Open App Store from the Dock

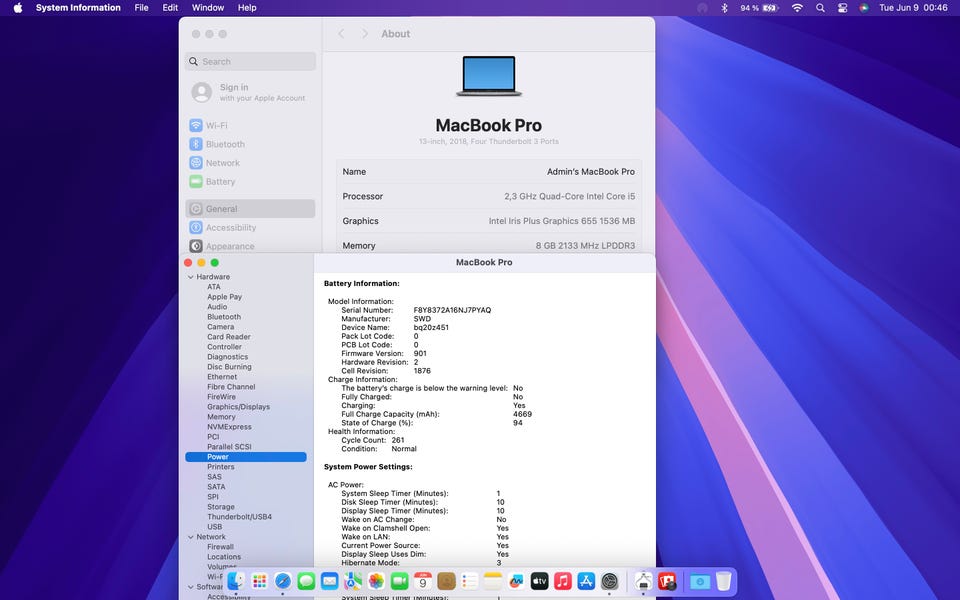click(x=586, y=581)
